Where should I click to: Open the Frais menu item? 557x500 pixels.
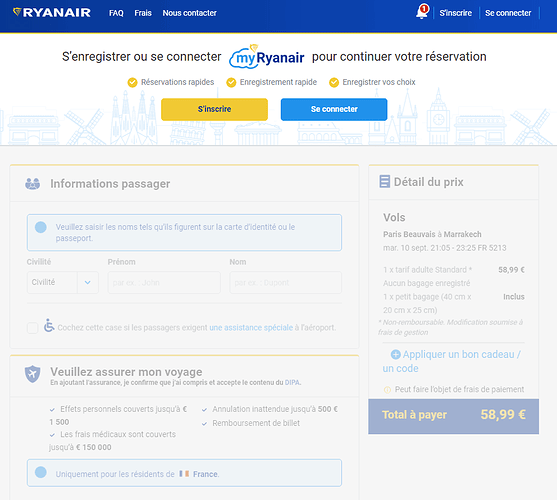pos(143,13)
